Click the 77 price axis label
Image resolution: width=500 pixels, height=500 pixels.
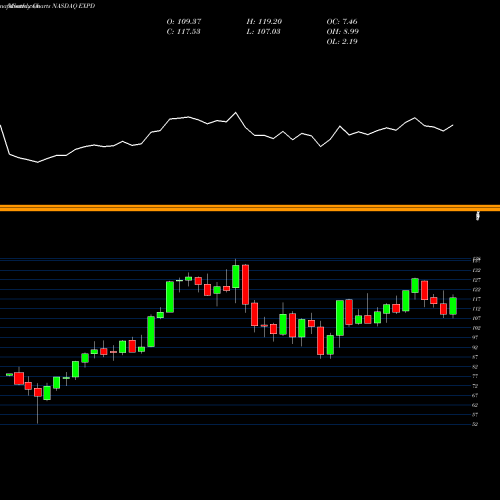[x=476, y=376]
